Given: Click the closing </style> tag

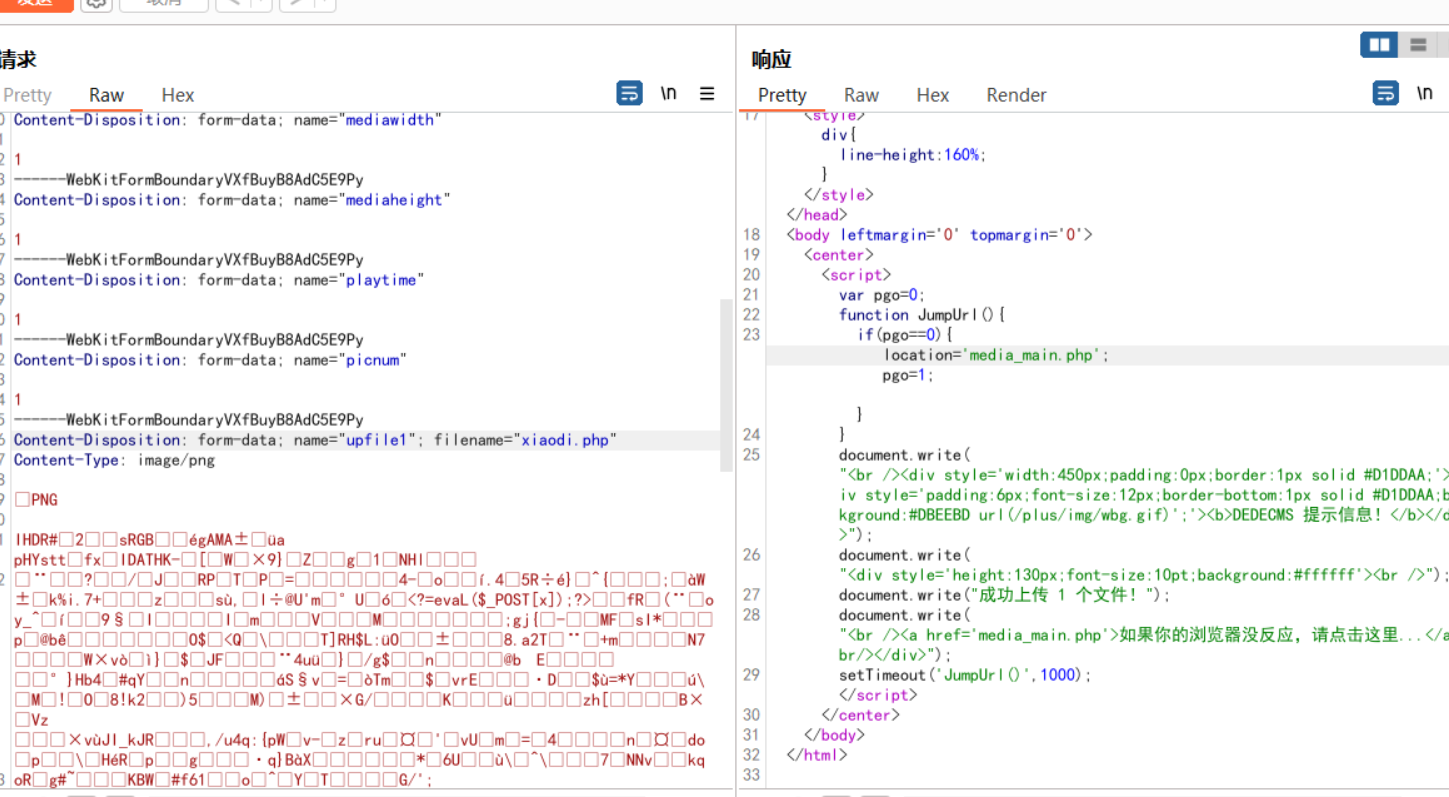Looking at the screenshot, I should (839, 195).
